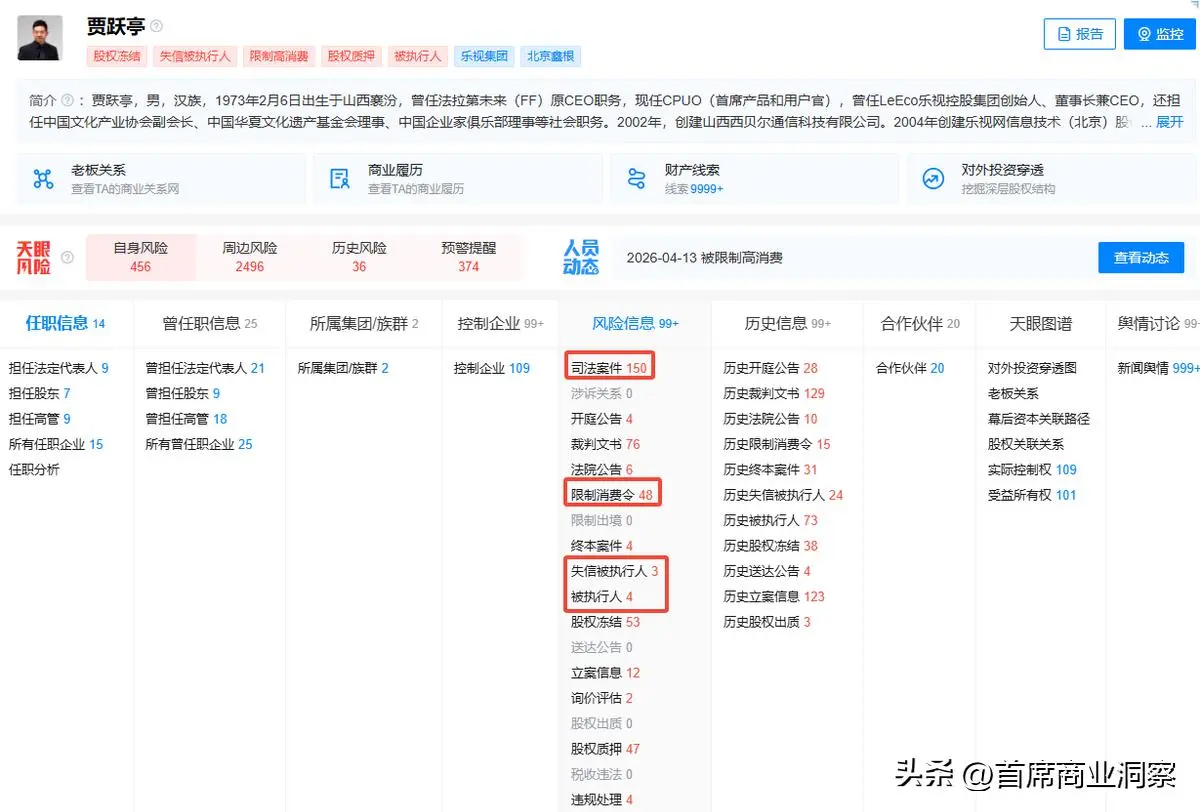Open 幕后资本关联路径 entry
This screenshot has height=812, width=1200.
1039,418
